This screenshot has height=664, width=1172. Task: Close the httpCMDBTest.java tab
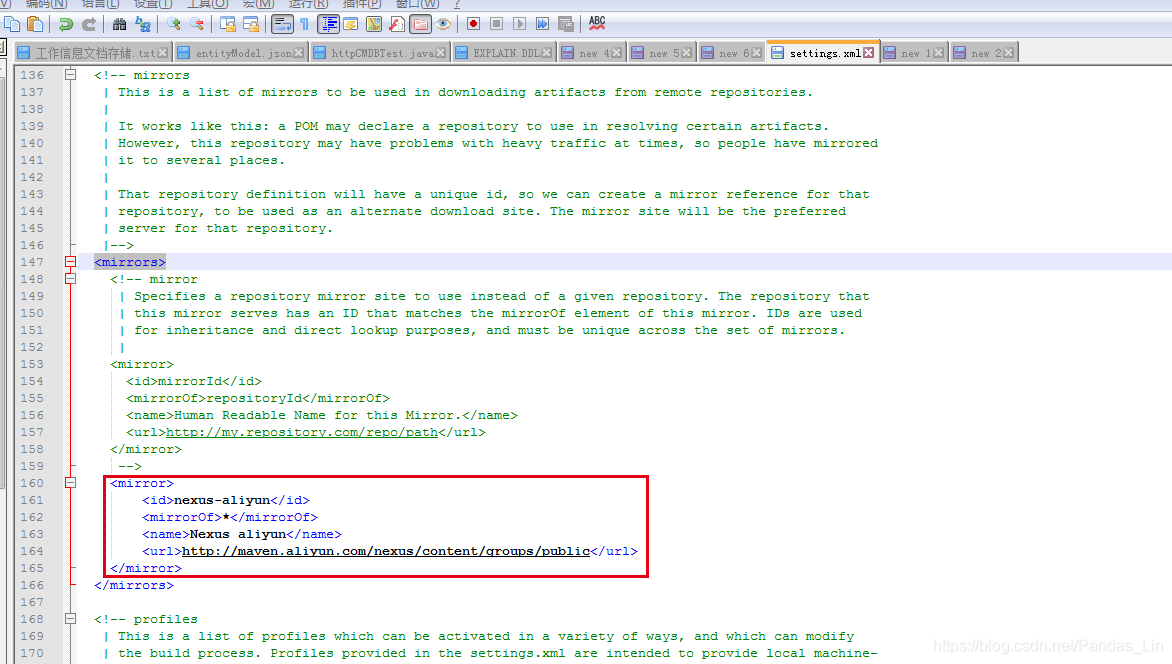(x=440, y=53)
